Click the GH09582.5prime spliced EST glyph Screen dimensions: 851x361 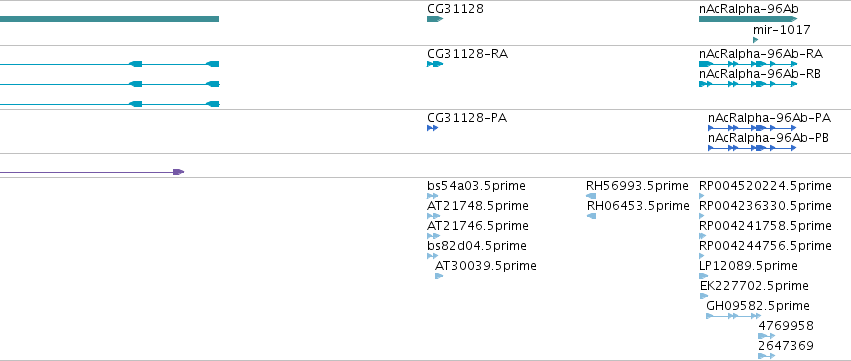click(x=733, y=316)
